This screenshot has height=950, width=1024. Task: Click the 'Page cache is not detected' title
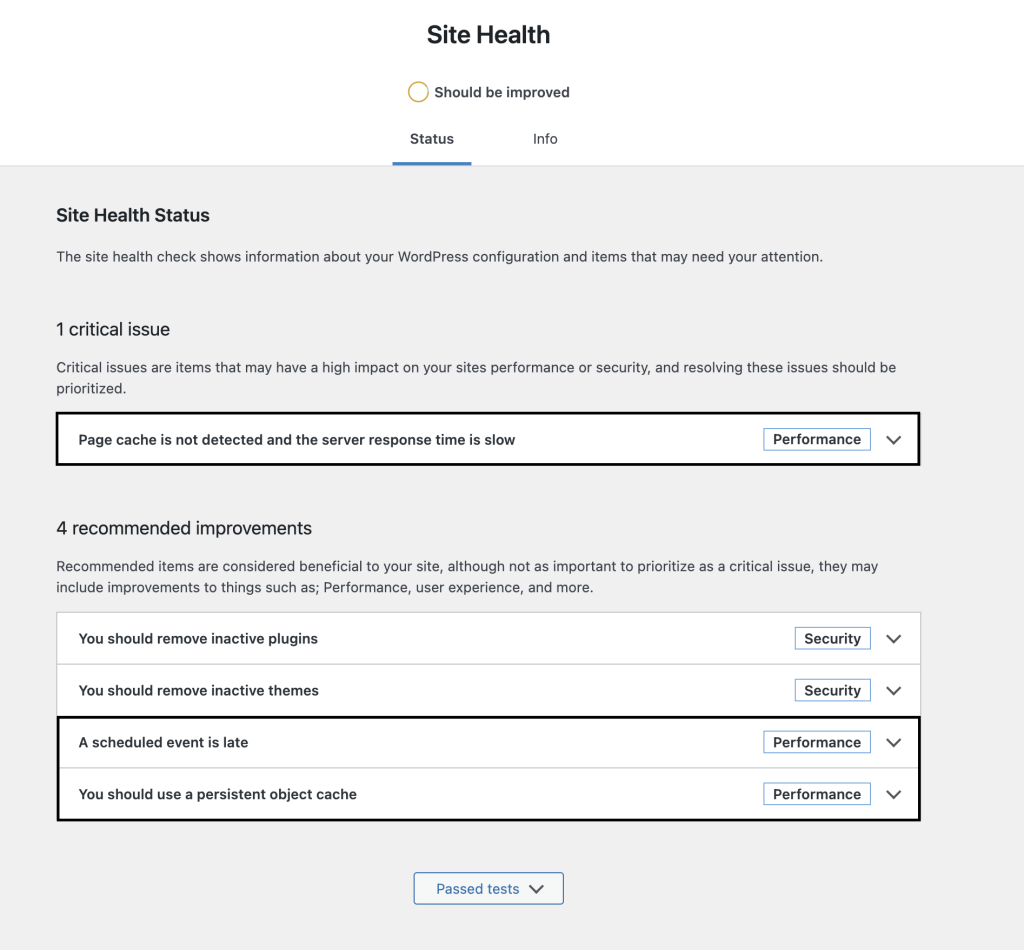pos(297,440)
